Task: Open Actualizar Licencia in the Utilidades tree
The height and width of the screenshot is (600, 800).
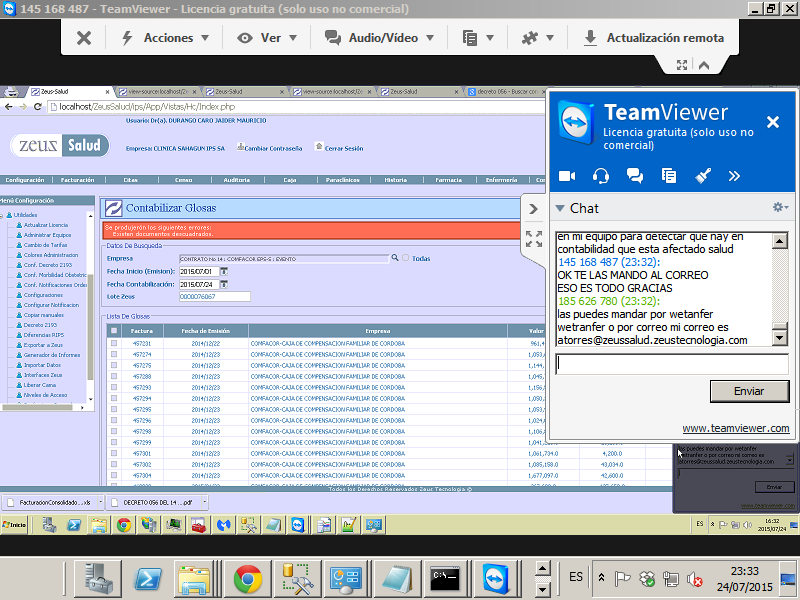Action: pyautogui.click(x=45, y=225)
